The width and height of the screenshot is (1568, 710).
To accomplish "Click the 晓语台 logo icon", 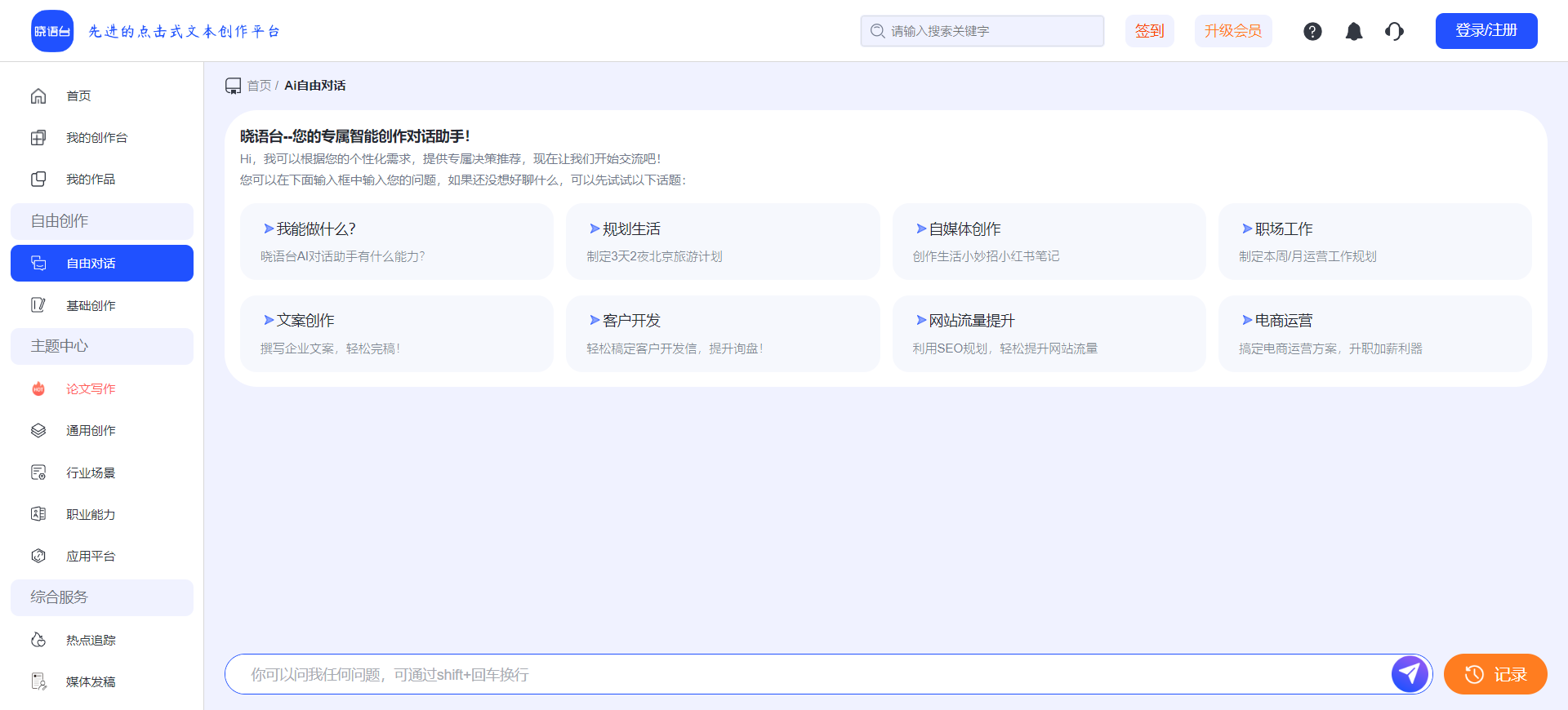I will point(52,31).
